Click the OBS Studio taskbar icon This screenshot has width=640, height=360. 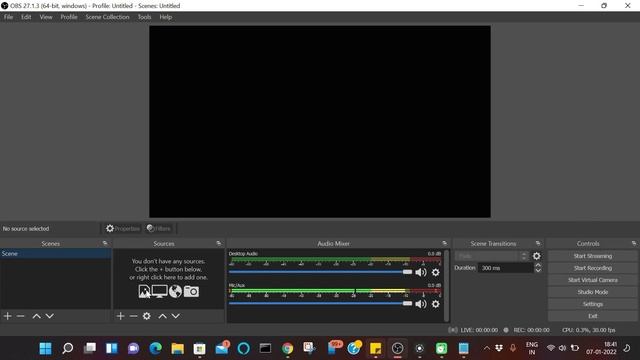pos(398,349)
